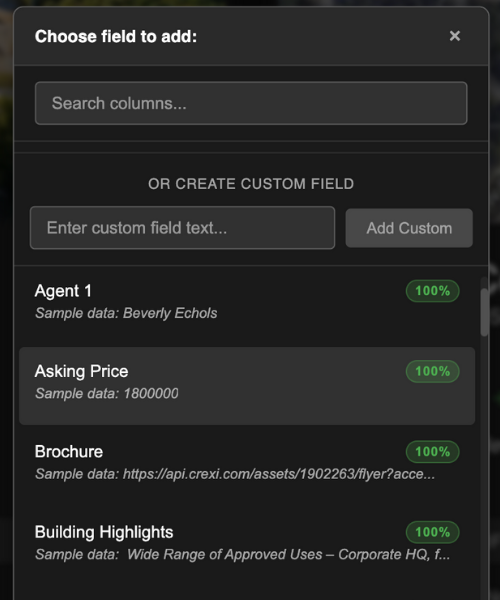Click the Add Custom button
500x600 pixels.
tap(409, 228)
